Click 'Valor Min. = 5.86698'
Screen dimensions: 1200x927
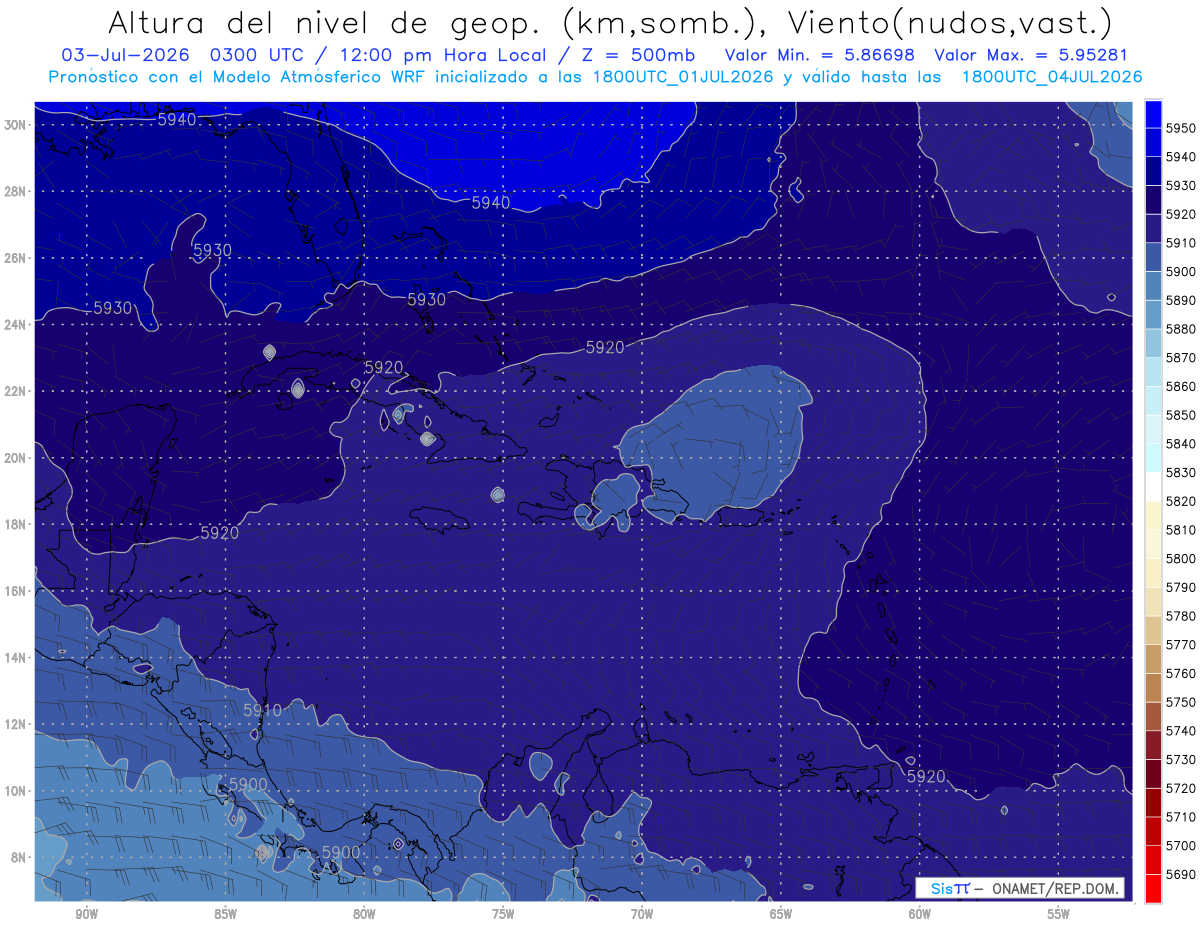pyautogui.click(x=820, y=55)
